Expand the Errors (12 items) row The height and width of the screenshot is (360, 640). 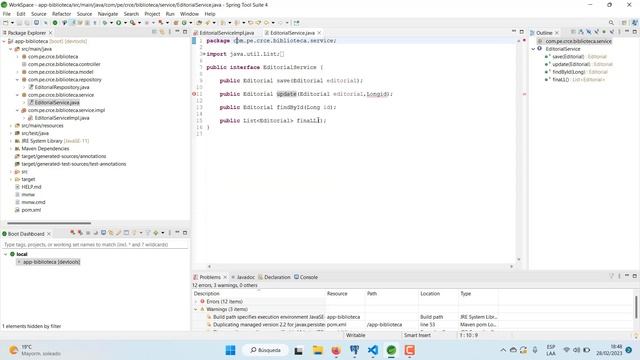click(196, 302)
